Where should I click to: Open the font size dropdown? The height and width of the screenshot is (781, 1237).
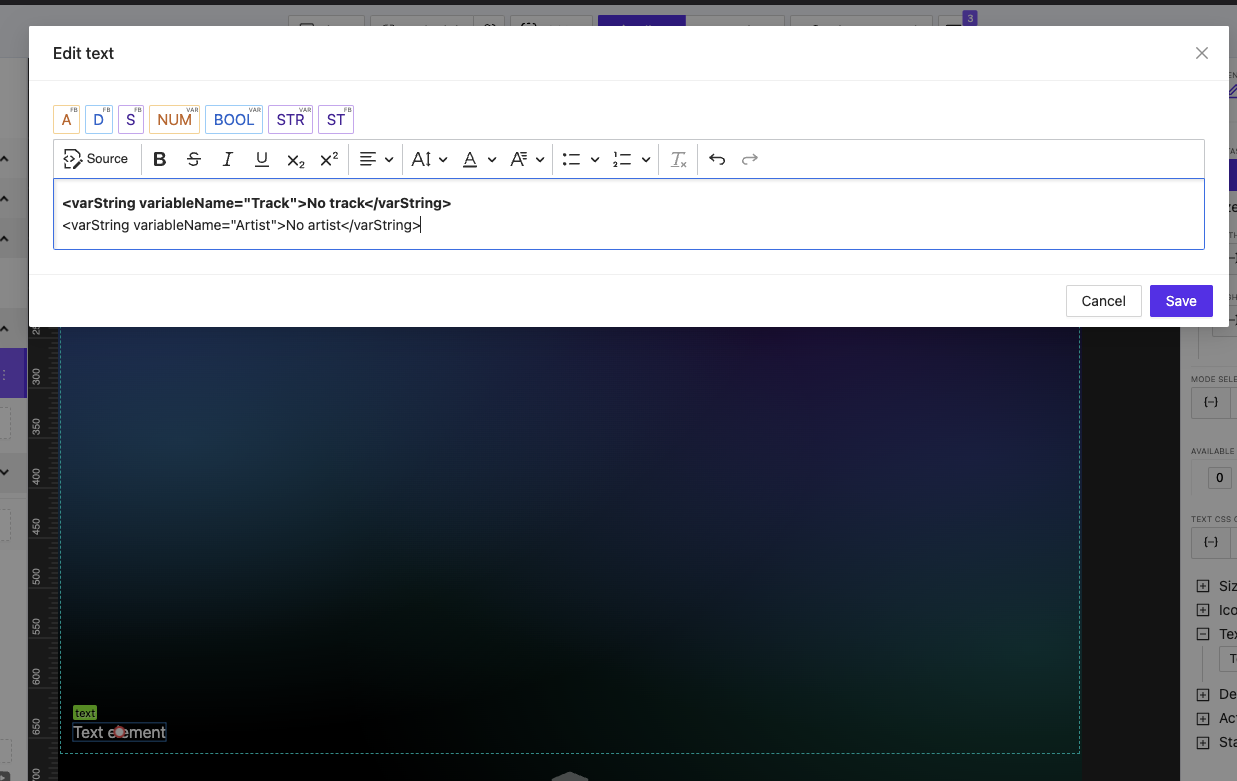[429, 159]
